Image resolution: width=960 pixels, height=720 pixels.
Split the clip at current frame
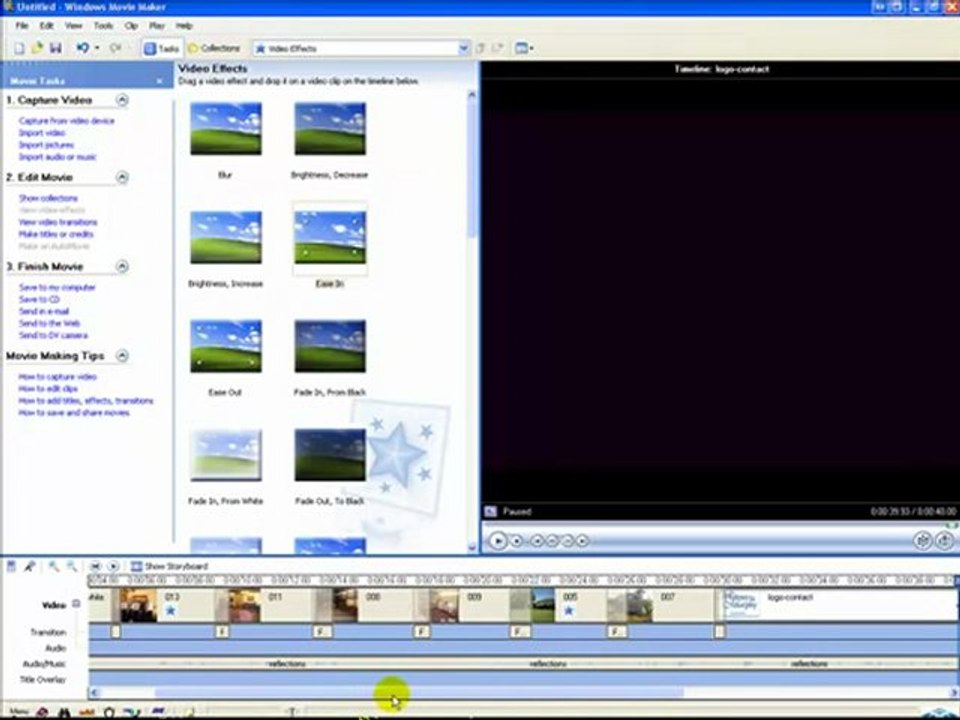(x=923, y=541)
